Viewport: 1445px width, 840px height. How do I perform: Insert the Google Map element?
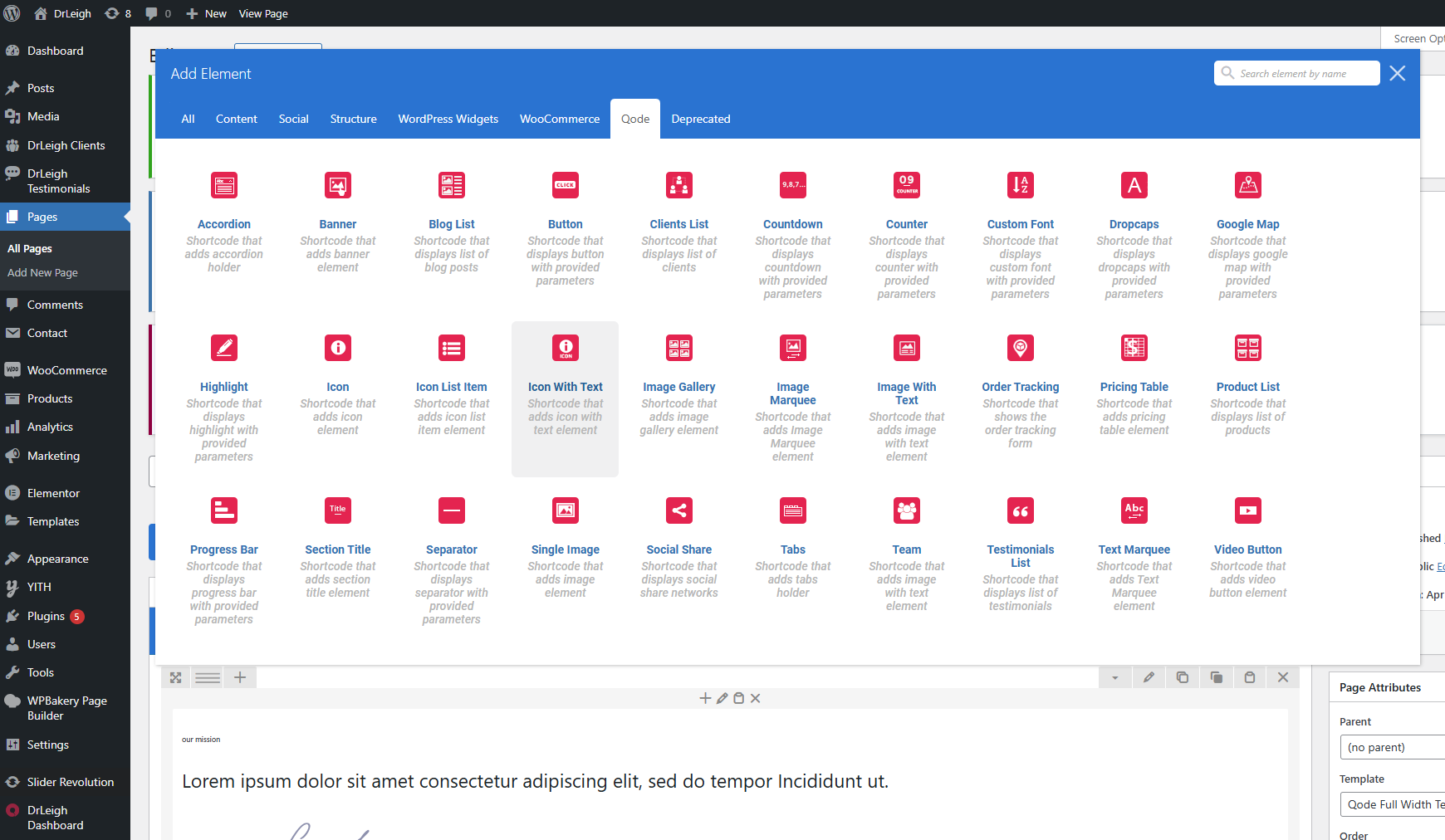(x=1248, y=224)
